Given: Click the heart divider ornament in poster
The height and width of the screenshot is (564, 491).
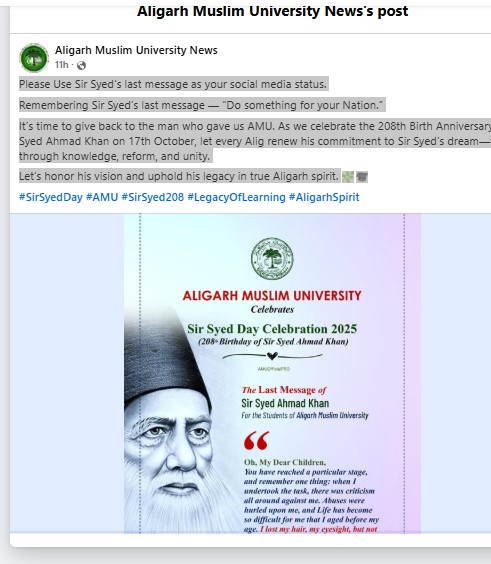Looking at the screenshot, I should point(272,356).
